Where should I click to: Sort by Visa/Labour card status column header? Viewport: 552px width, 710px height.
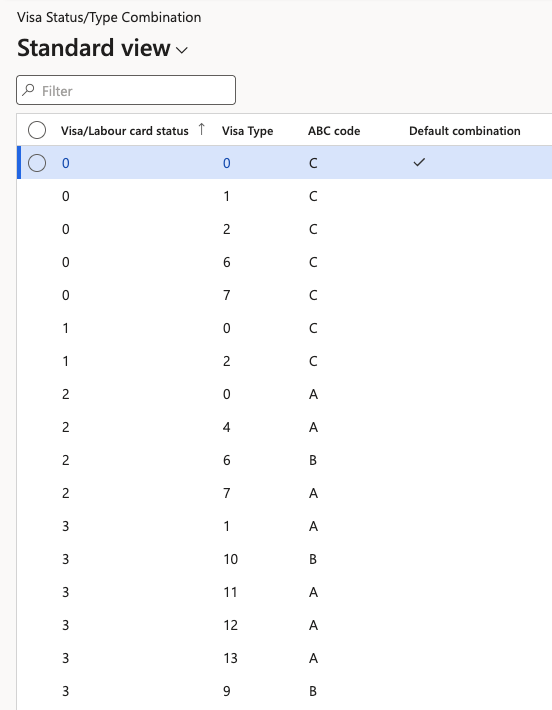coord(125,131)
